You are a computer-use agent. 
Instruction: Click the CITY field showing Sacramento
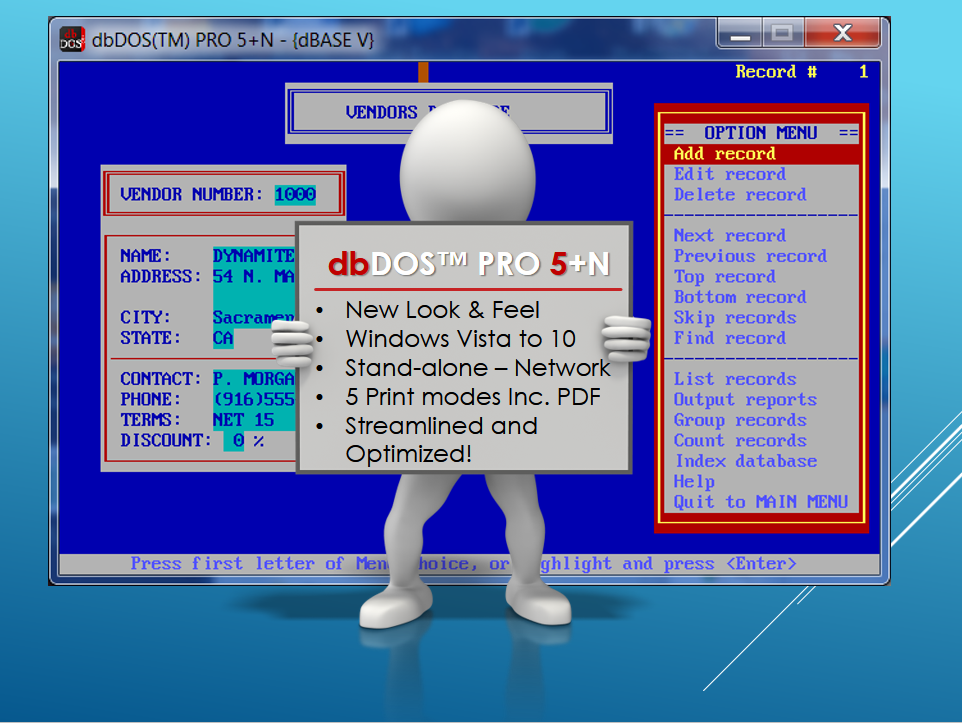254,318
